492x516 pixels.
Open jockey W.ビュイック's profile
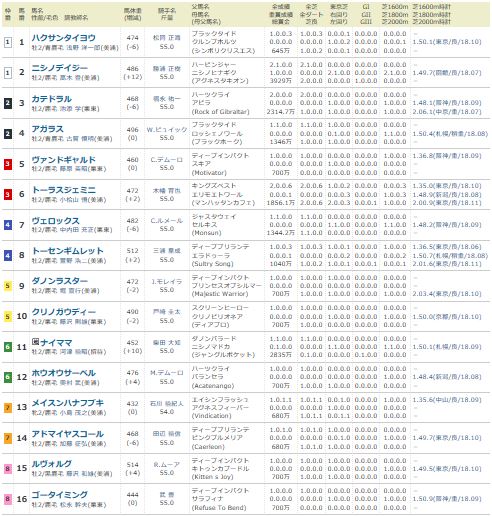pyautogui.click(x=167, y=130)
